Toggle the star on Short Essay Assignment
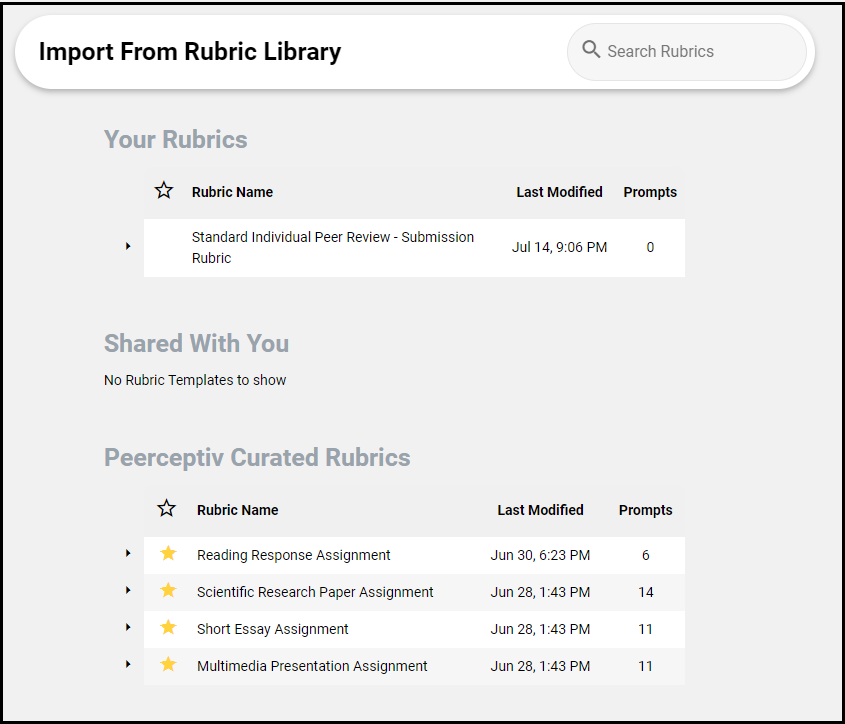Viewport: 845px width, 724px height. click(x=168, y=628)
